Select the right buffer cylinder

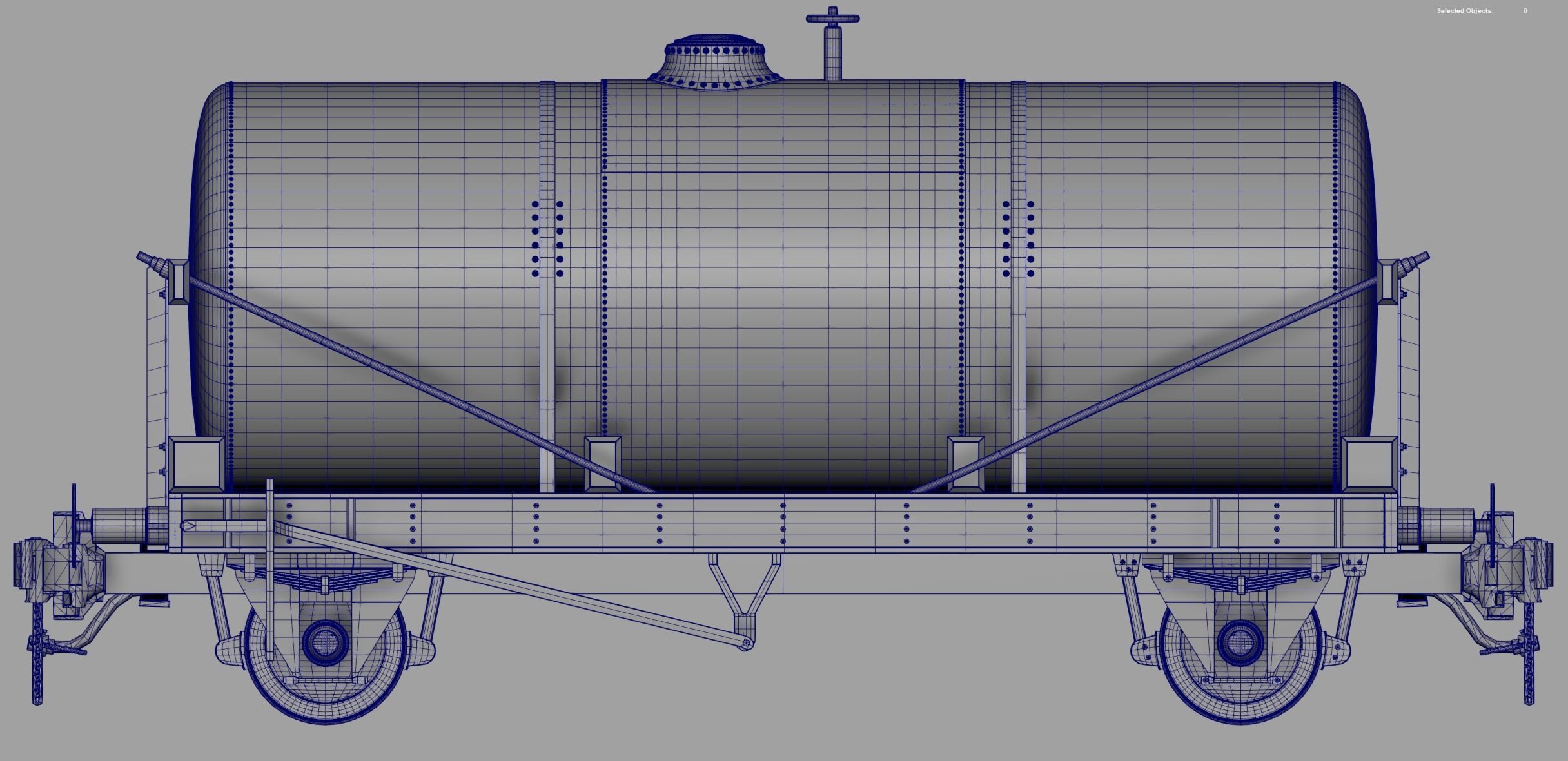tap(1445, 525)
